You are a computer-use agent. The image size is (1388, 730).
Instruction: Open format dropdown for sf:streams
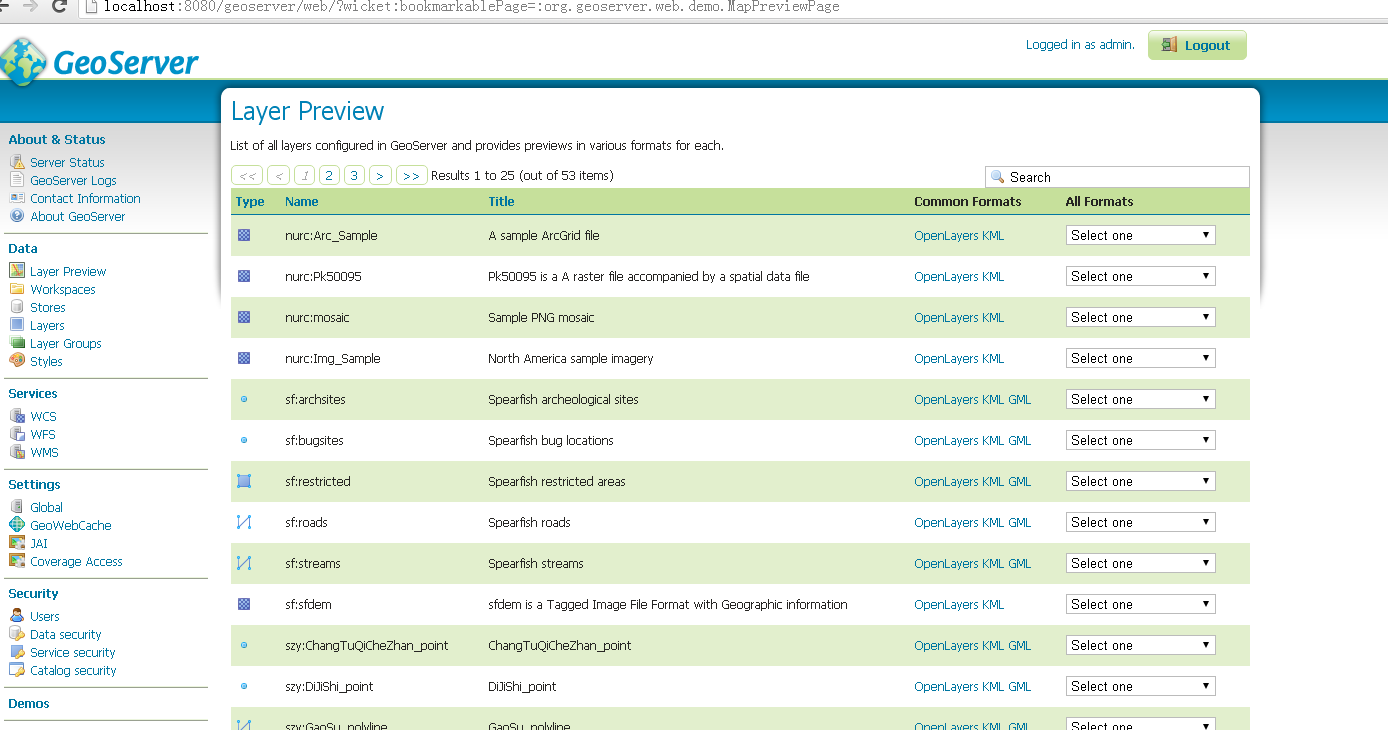coord(1140,563)
